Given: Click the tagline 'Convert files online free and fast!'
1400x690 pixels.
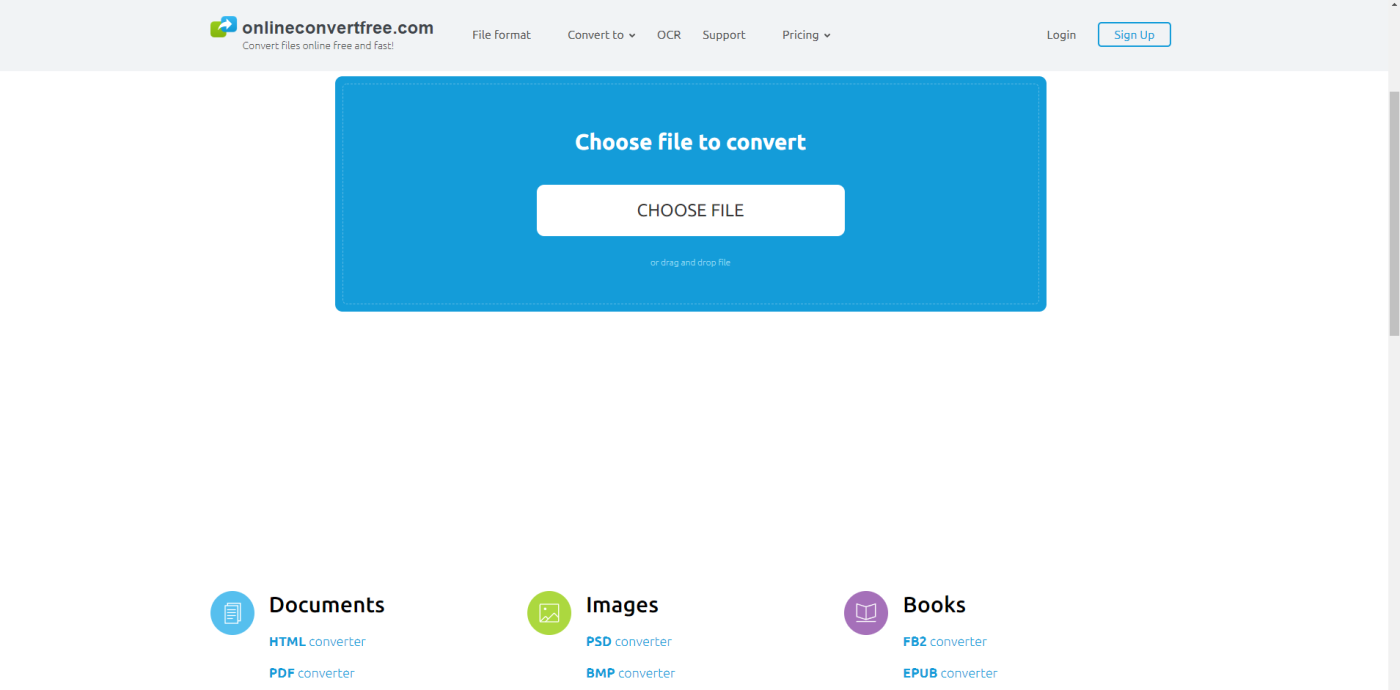Looking at the screenshot, I should pyautogui.click(x=318, y=46).
